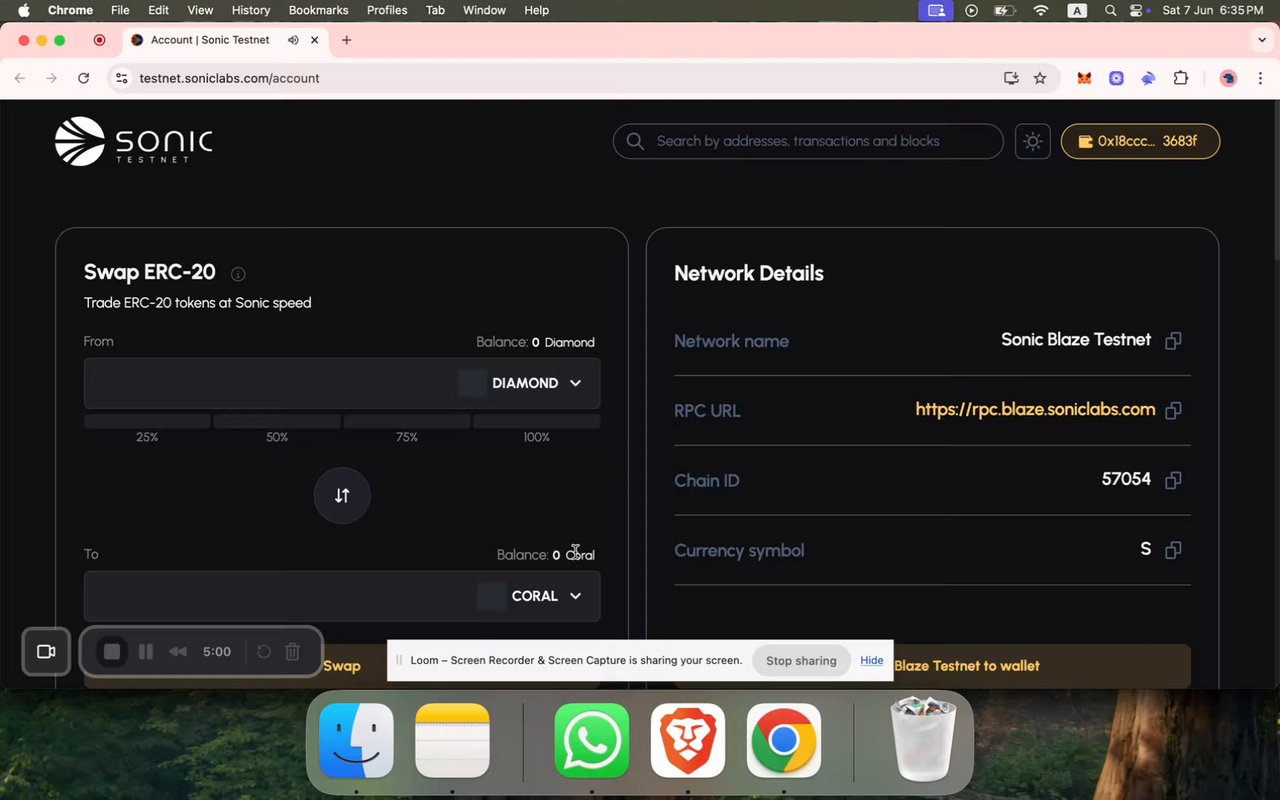Stop the Loom recording
Image resolution: width=1280 pixels, height=800 pixels.
[x=112, y=652]
